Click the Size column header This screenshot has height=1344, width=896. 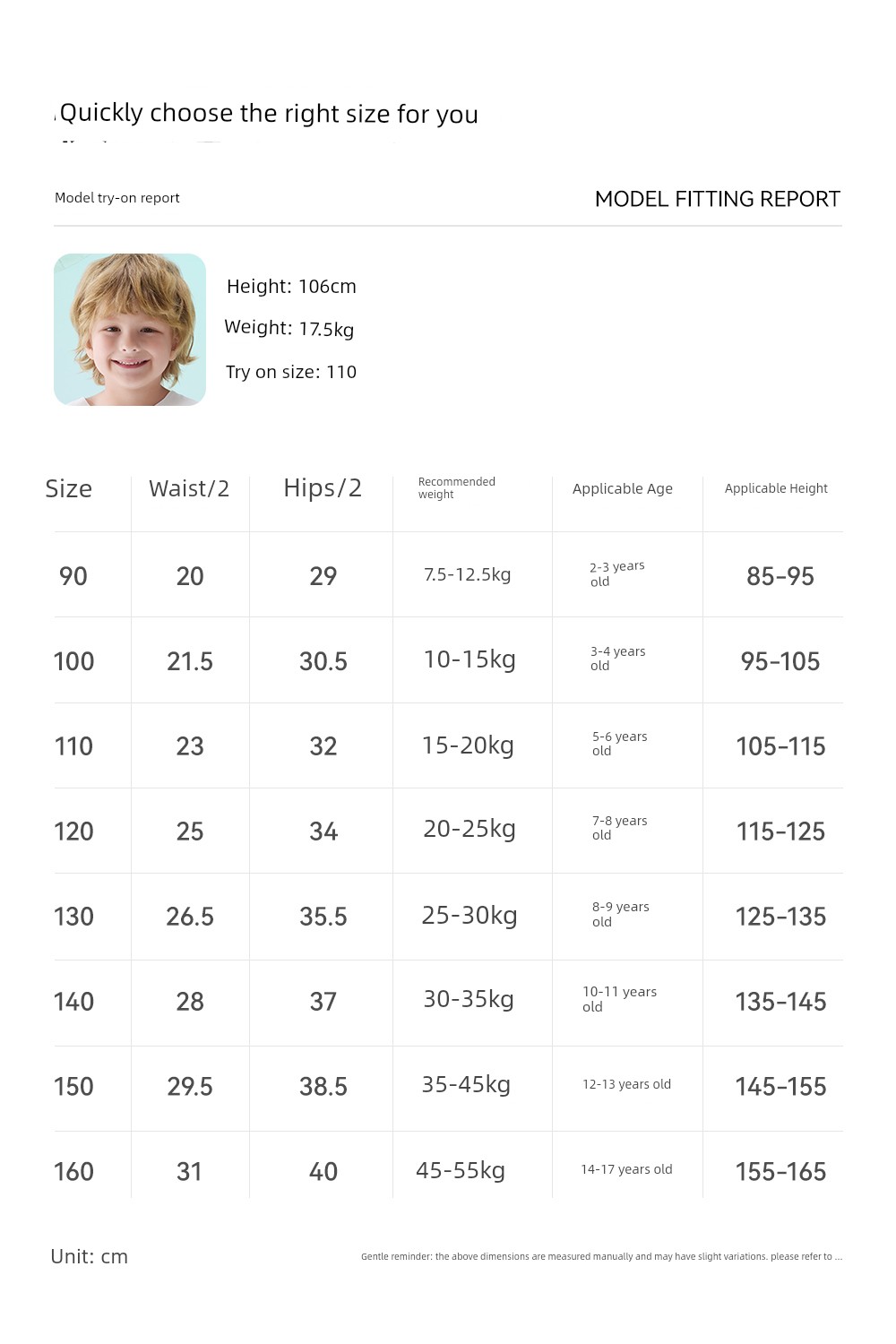69,488
